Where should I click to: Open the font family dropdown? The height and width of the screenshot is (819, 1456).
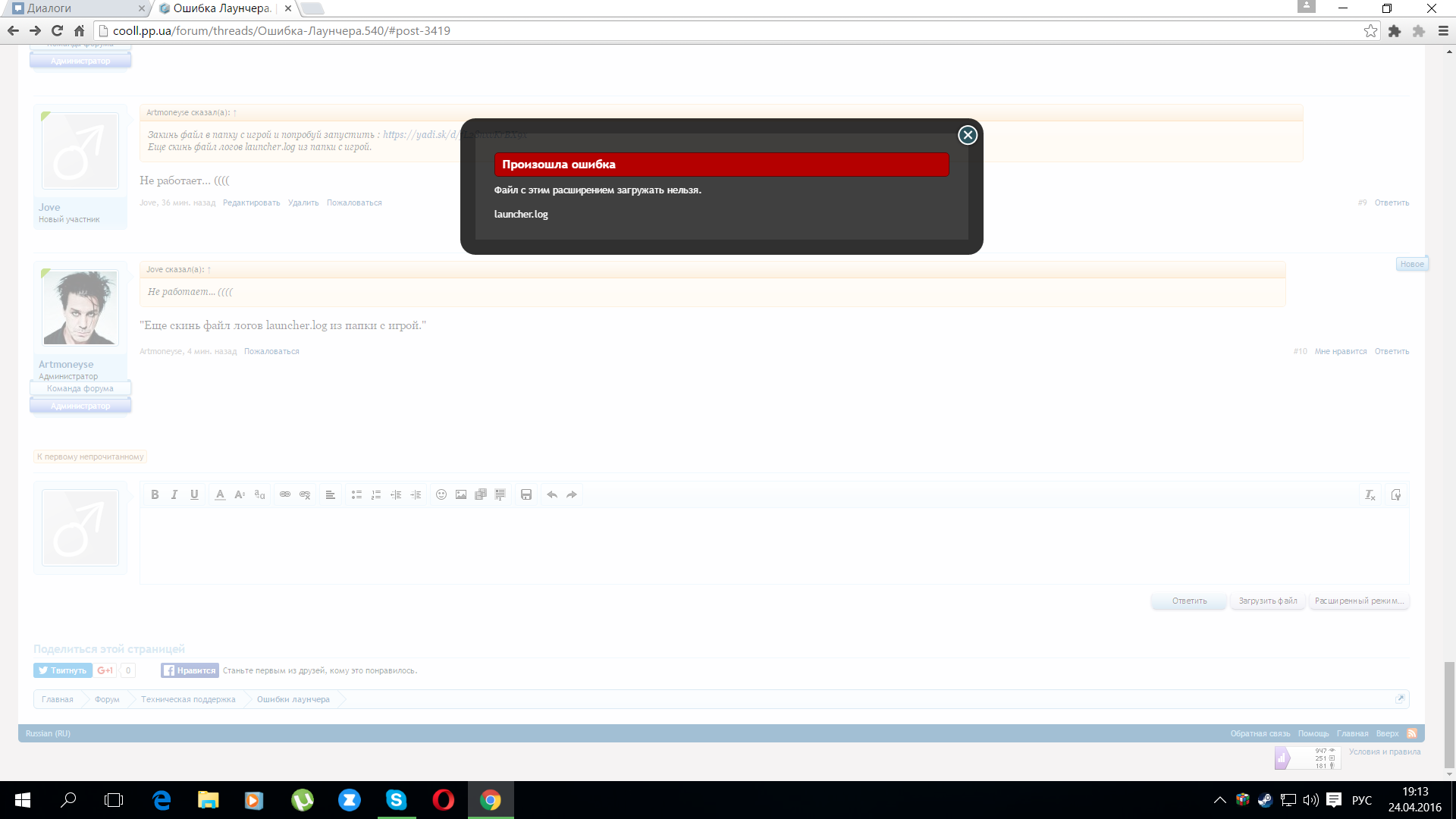(x=259, y=494)
